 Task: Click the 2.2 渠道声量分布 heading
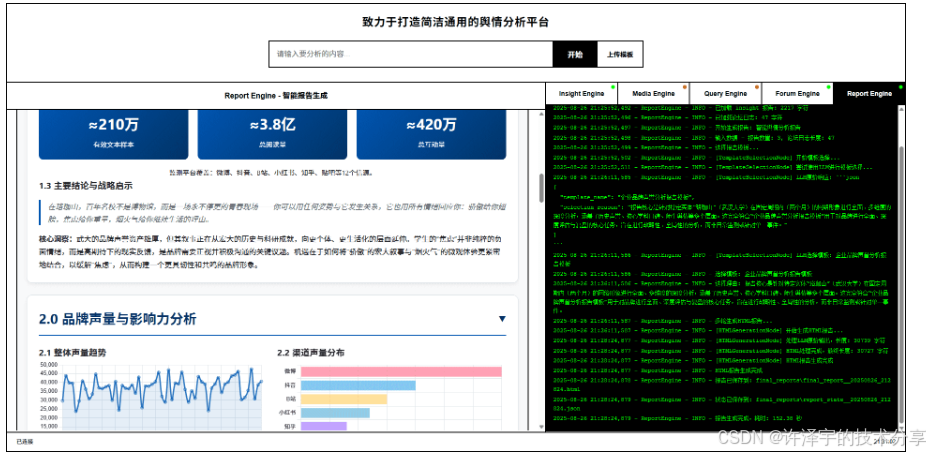point(311,353)
